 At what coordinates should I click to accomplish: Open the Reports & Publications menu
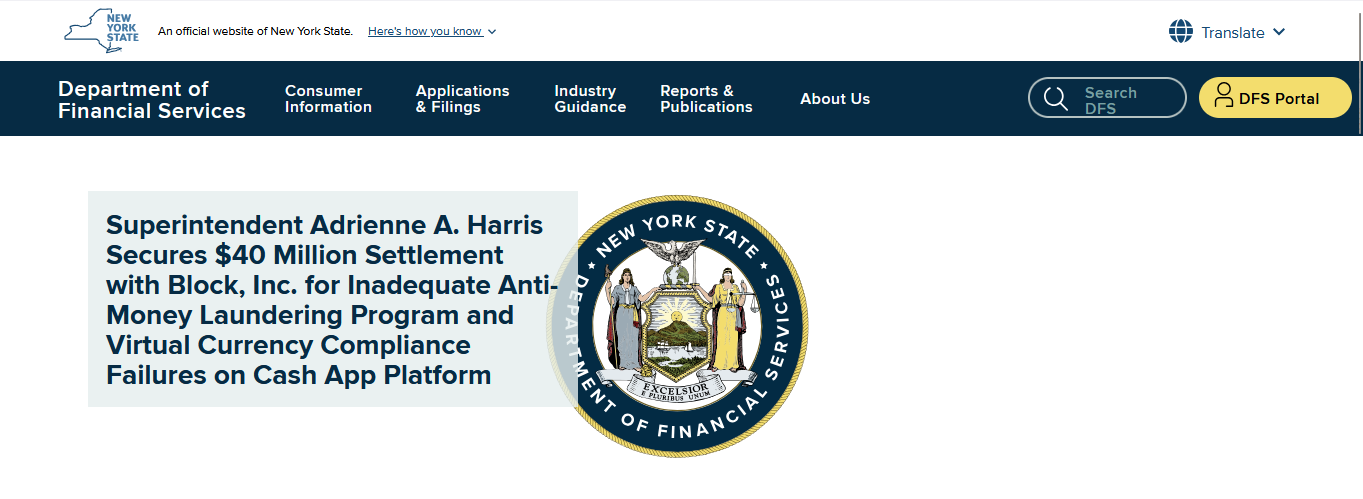click(x=706, y=99)
